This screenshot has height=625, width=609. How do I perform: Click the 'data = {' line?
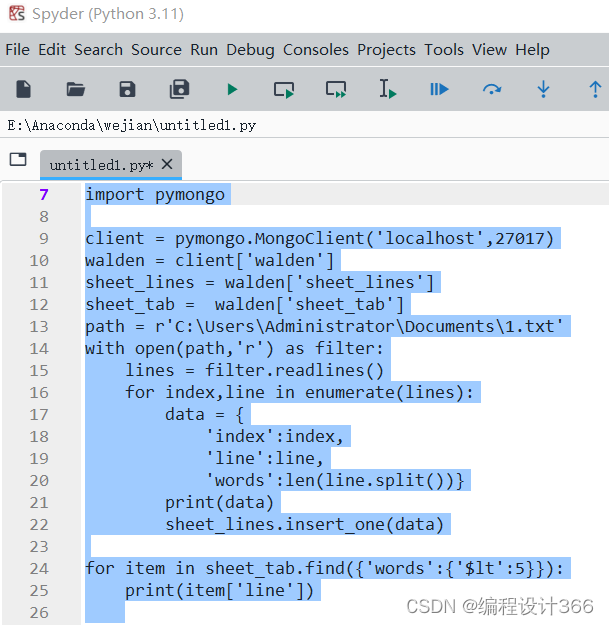click(204, 415)
